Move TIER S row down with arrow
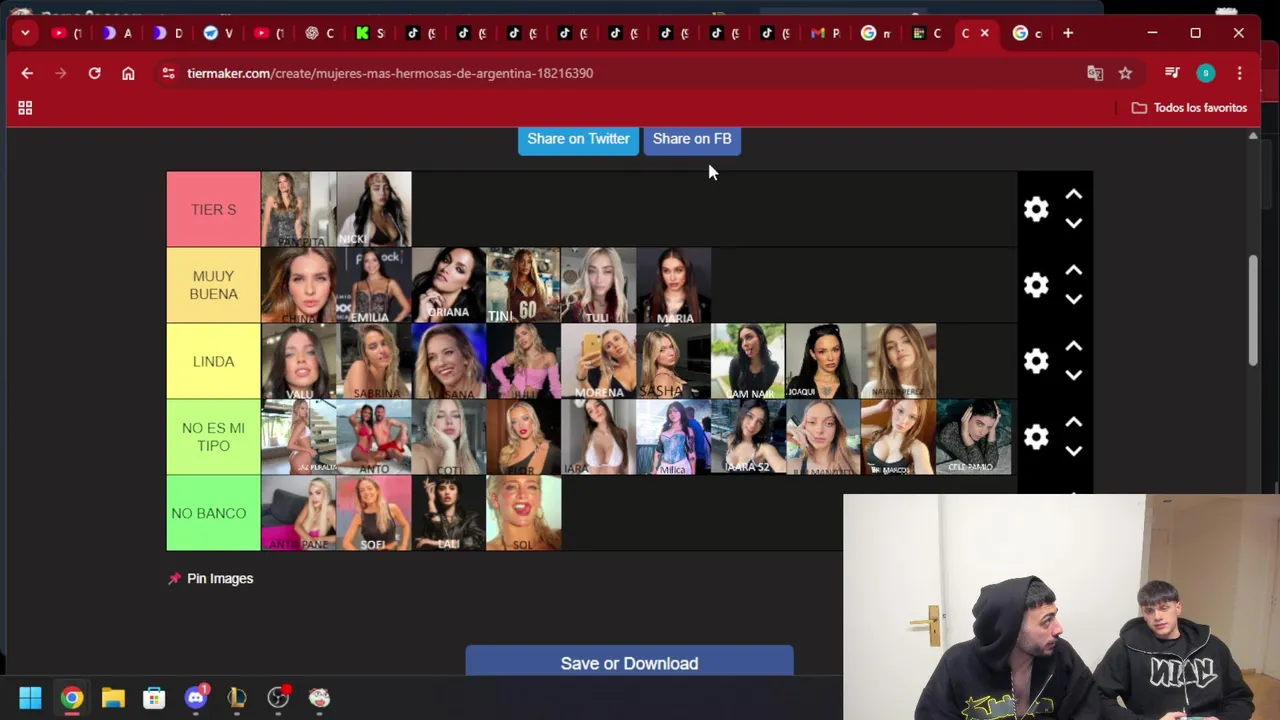The width and height of the screenshot is (1280, 720). 1073,223
